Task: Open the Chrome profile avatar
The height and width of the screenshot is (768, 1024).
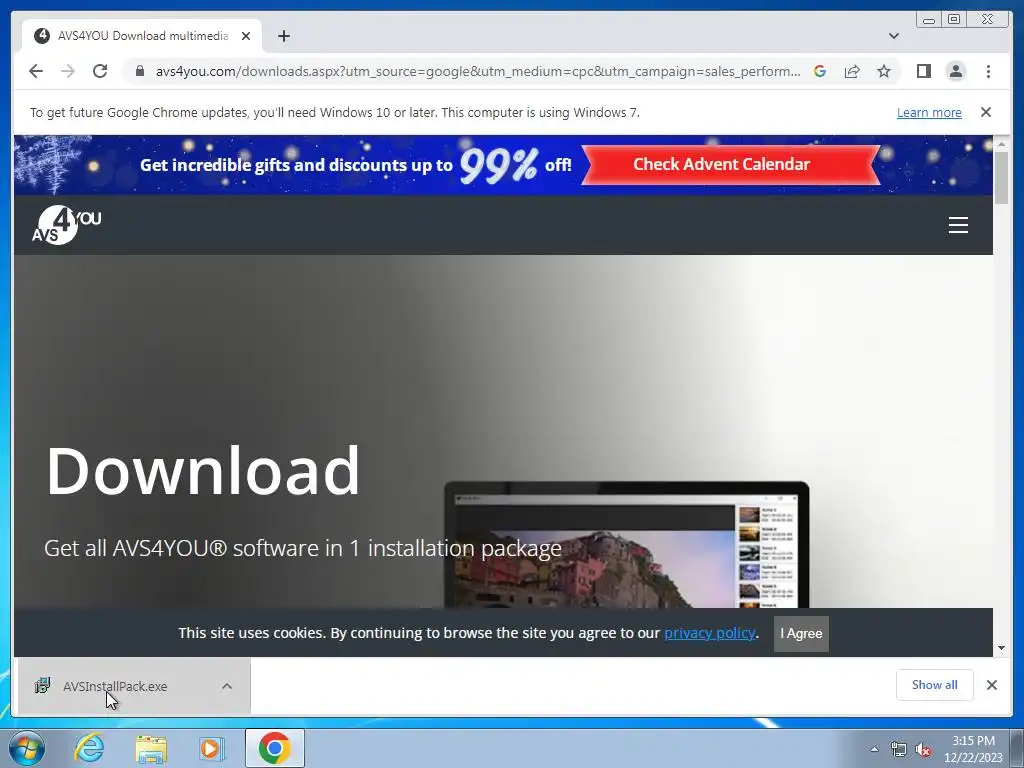Action: (955, 71)
